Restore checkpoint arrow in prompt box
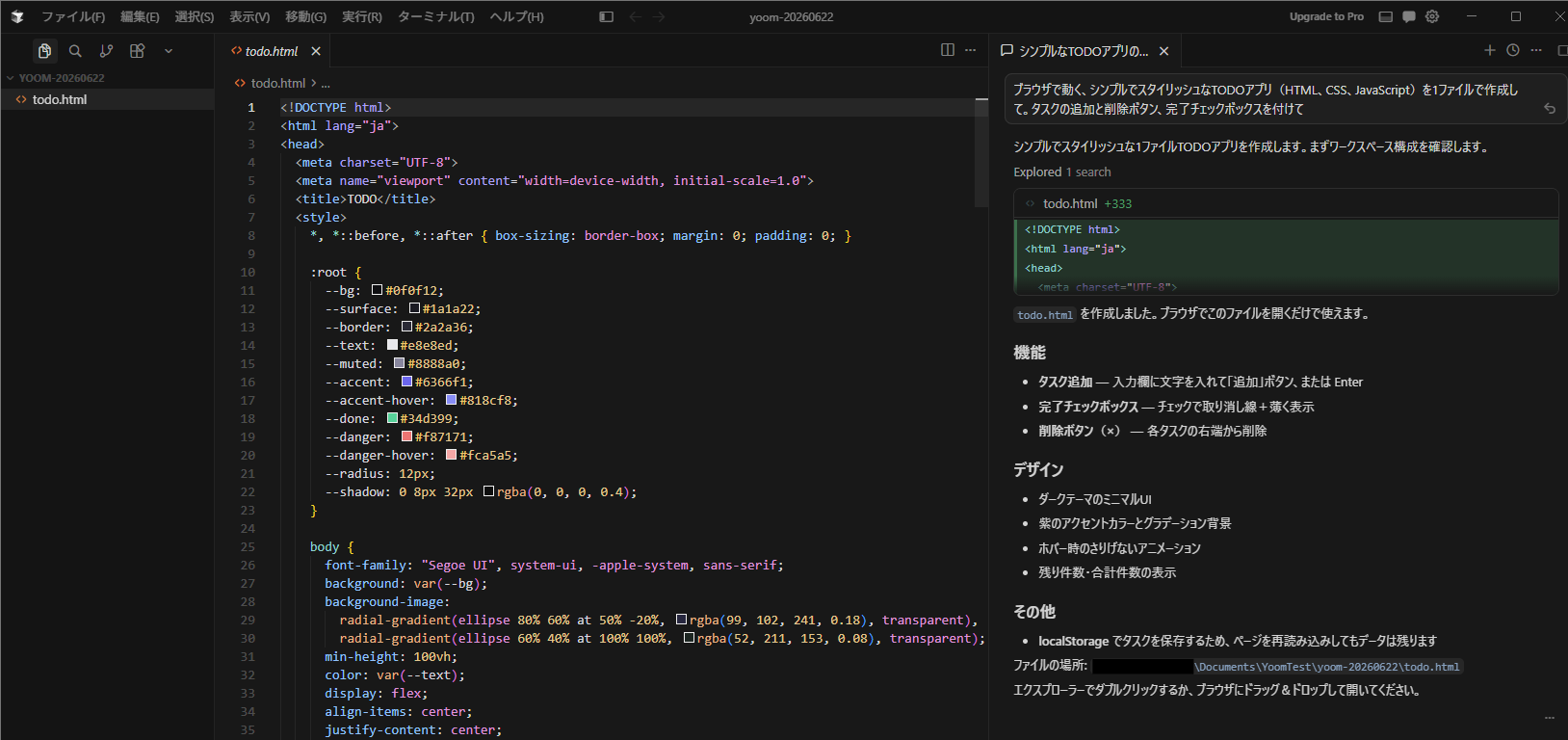 [1550, 109]
